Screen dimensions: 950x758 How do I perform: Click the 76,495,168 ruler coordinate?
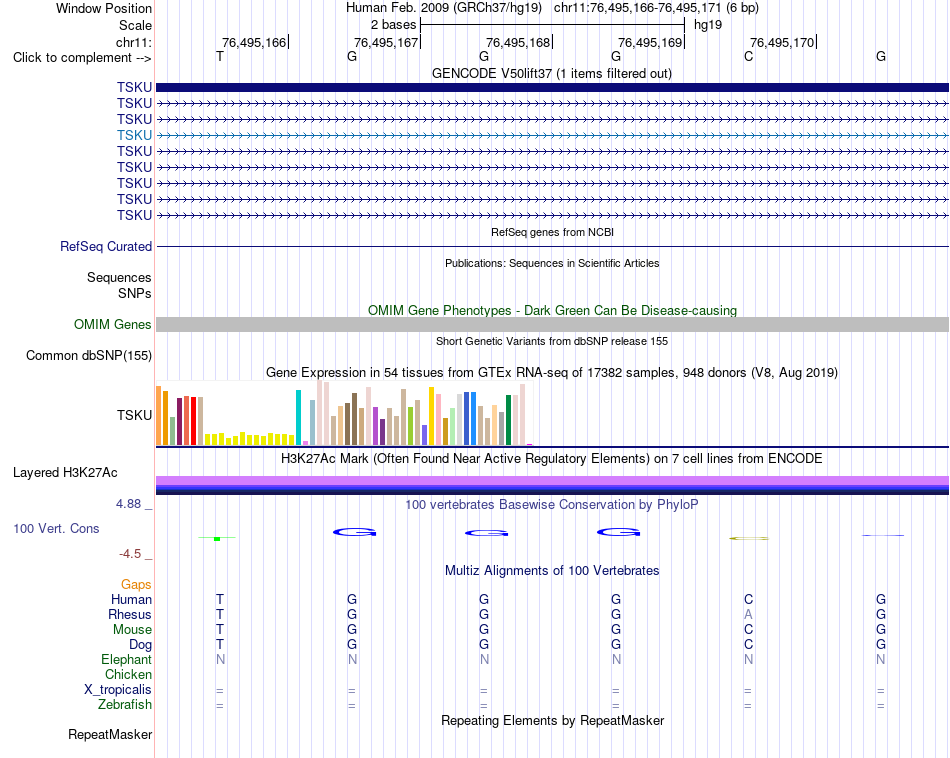[x=518, y=42]
